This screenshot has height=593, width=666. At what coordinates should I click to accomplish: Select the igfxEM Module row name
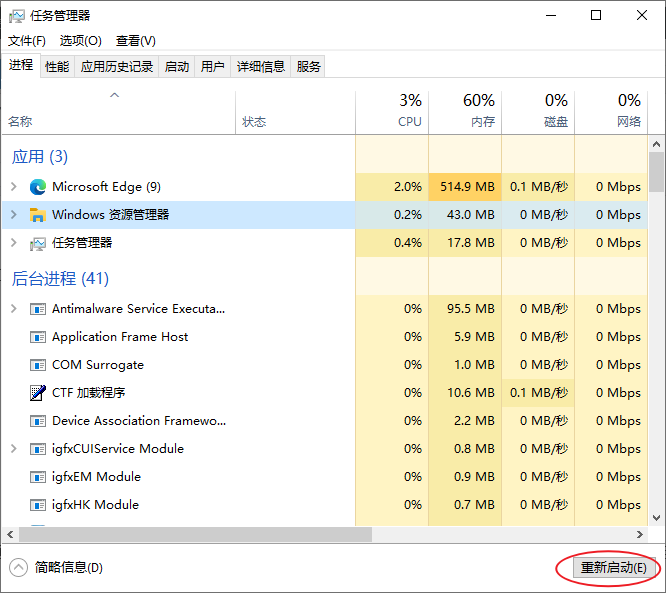tap(96, 477)
